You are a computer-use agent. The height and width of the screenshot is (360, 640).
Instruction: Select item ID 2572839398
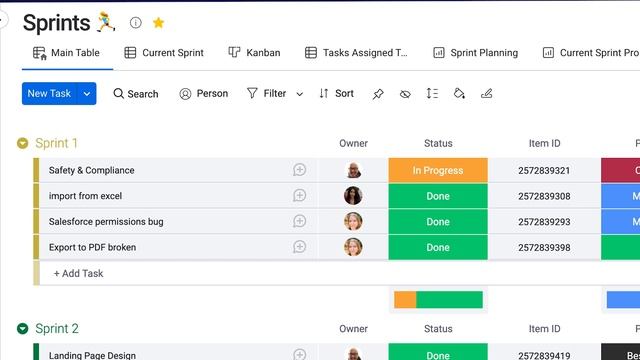coord(544,248)
